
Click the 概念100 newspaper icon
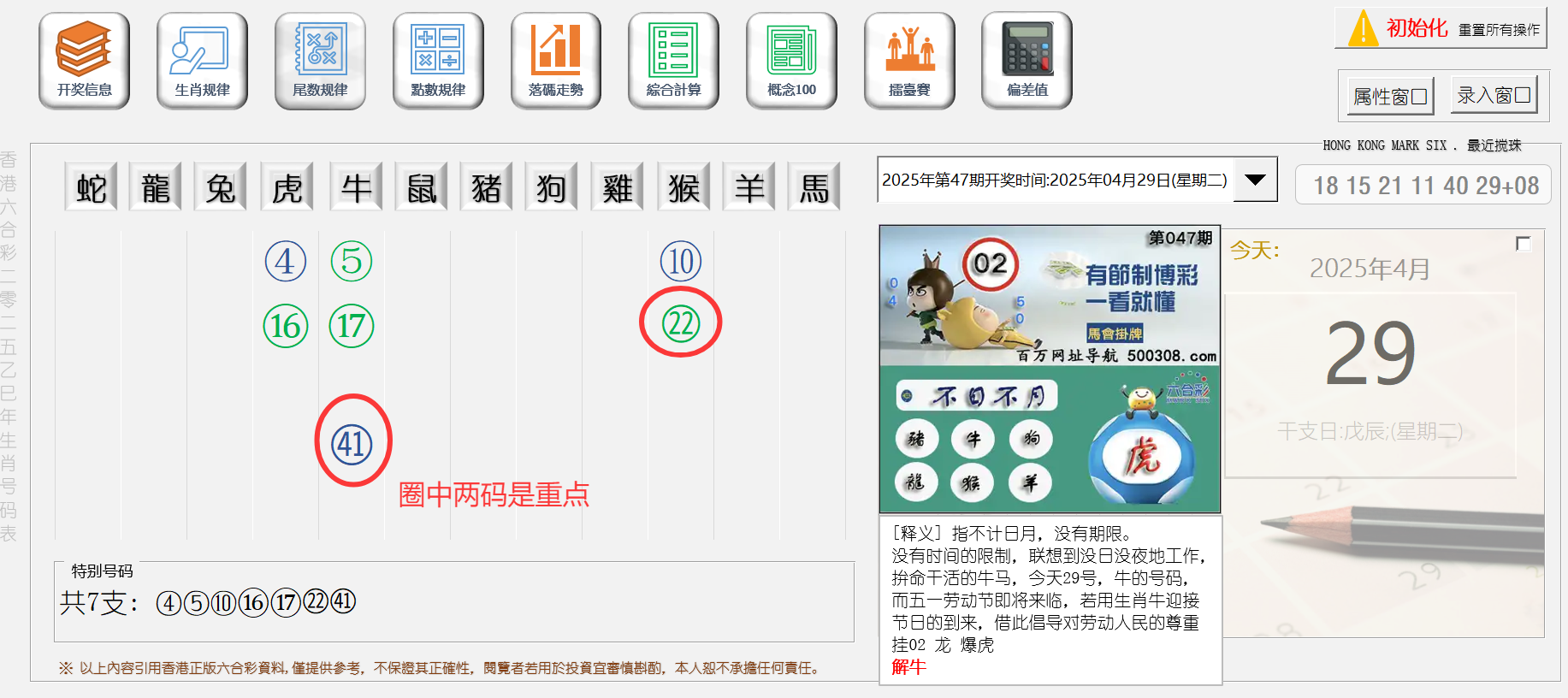pos(791,60)
